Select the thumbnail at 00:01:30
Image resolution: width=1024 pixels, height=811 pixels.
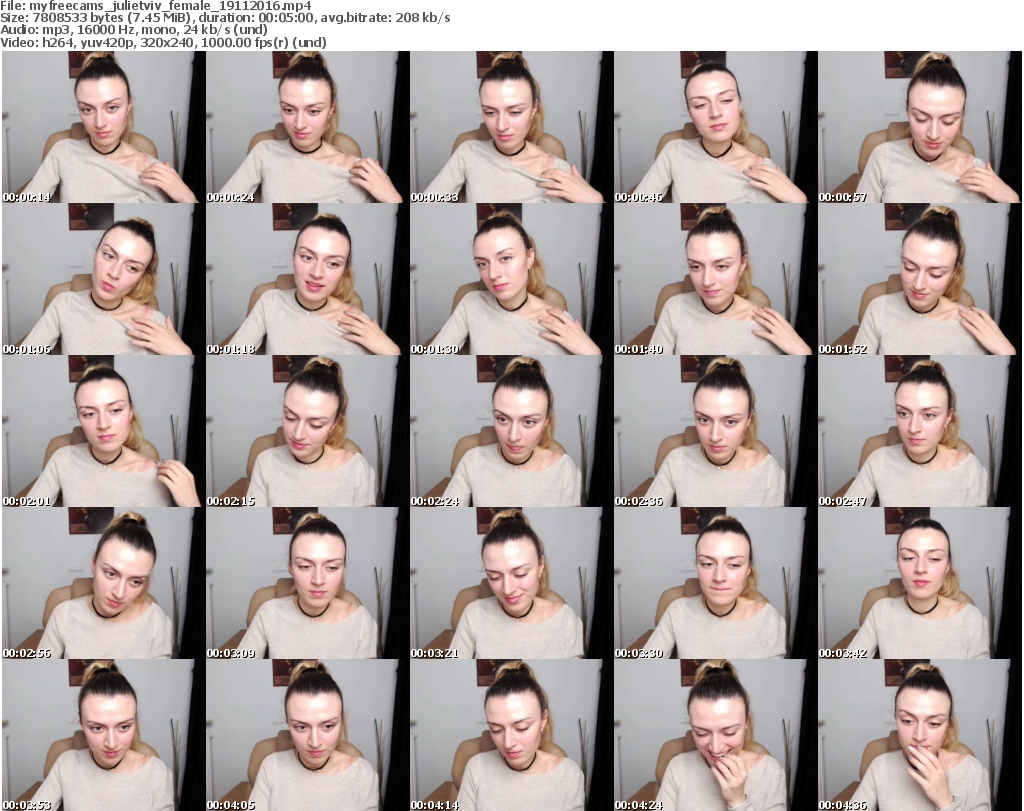511,279
